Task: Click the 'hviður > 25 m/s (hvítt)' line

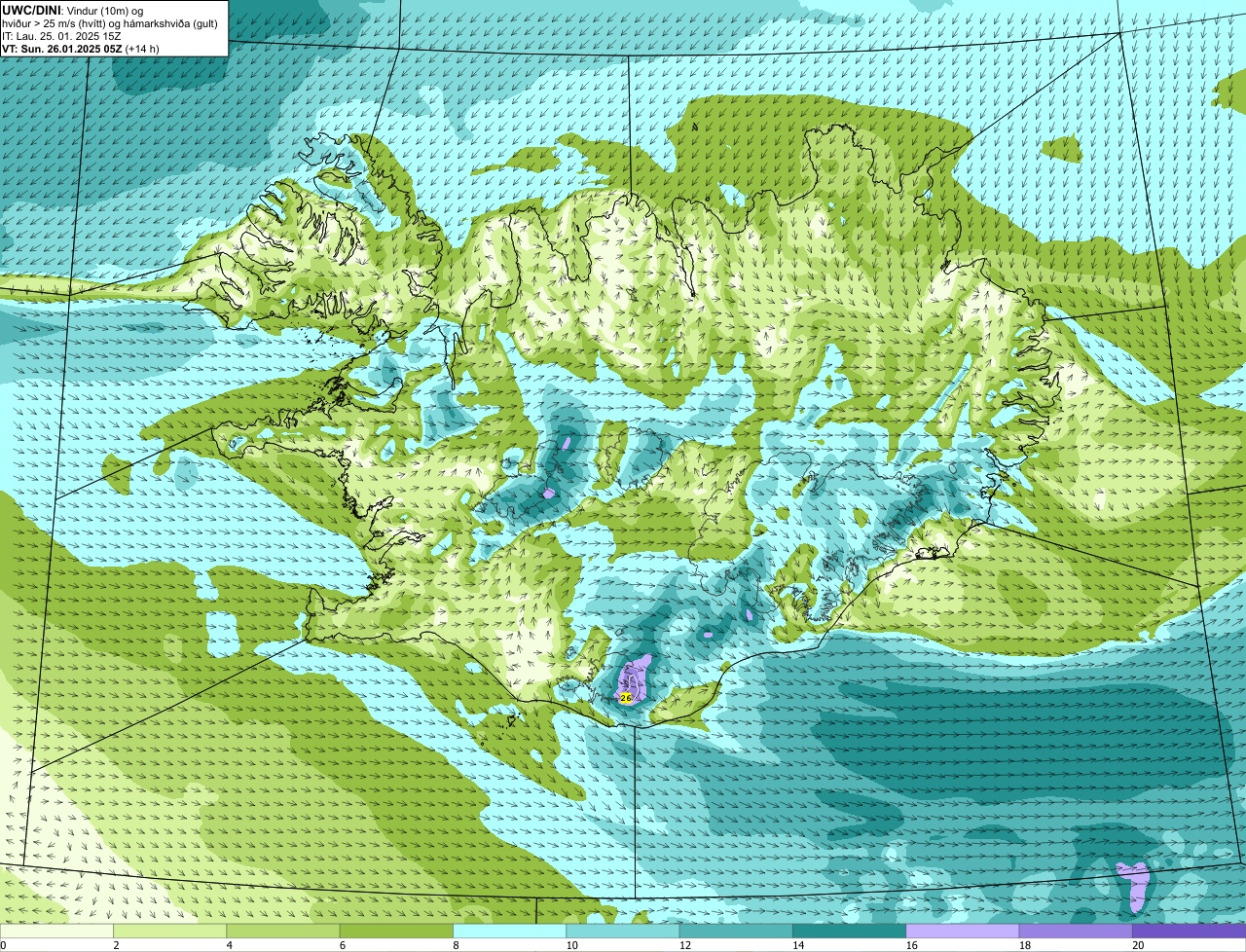Action: pyautogui.click(x=52, y=23)
